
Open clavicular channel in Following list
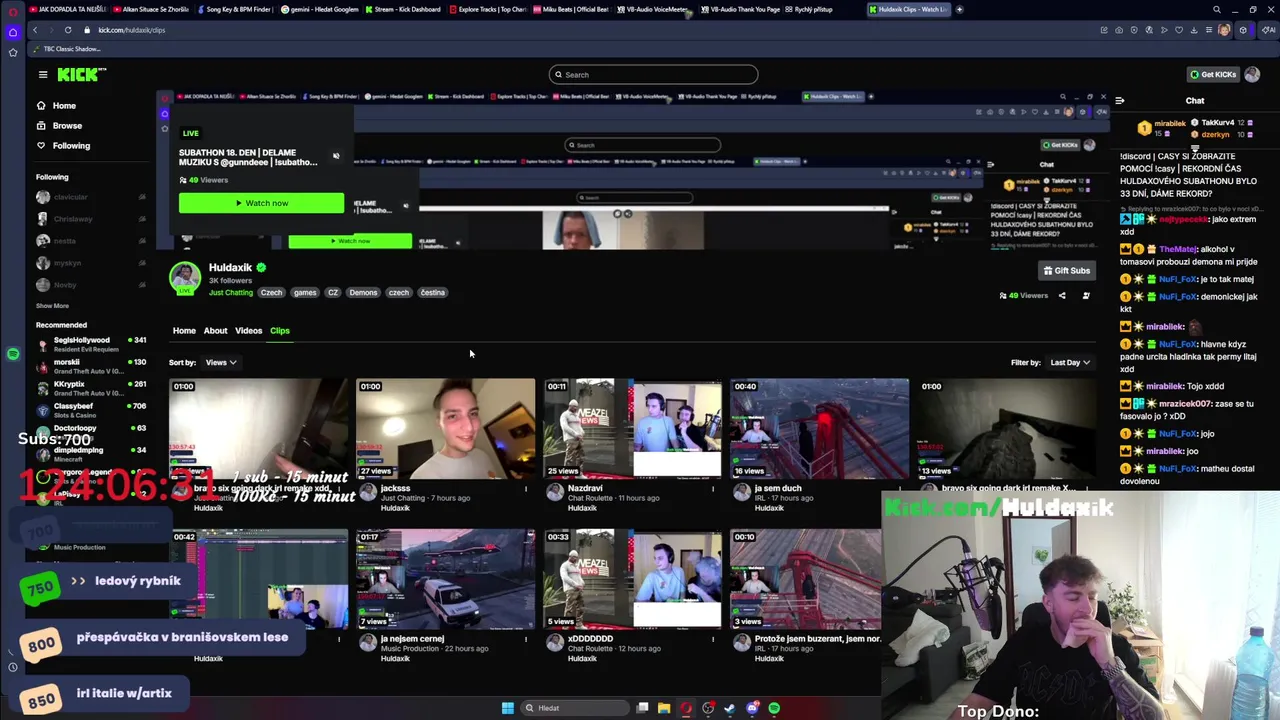coord(91,197)
